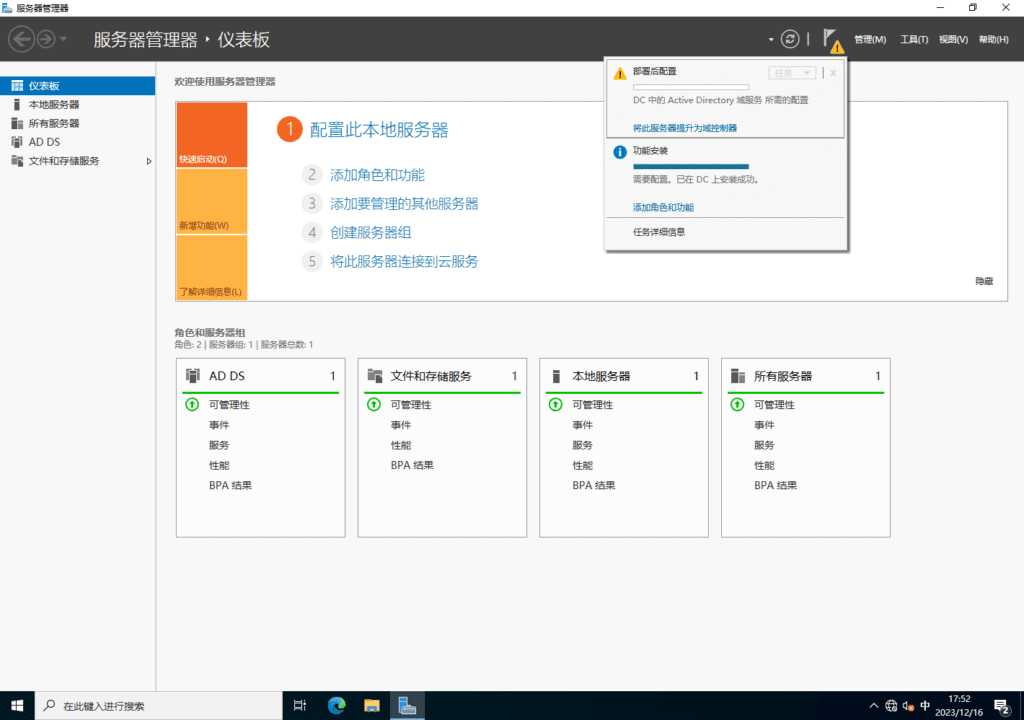Click 配置此本地服务器 link
The height and width of the screenshot is (720, 1024).
coord(379,130)
